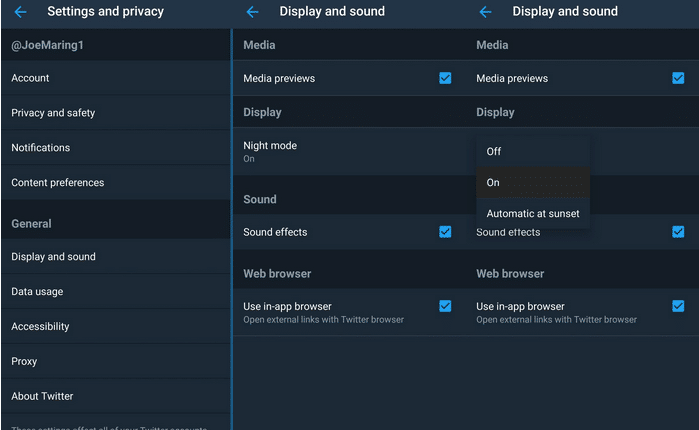This screenshot has height=430, width=699.
Task: Uncheck Use in-app browser in middle panel
Action: point(445,306)
